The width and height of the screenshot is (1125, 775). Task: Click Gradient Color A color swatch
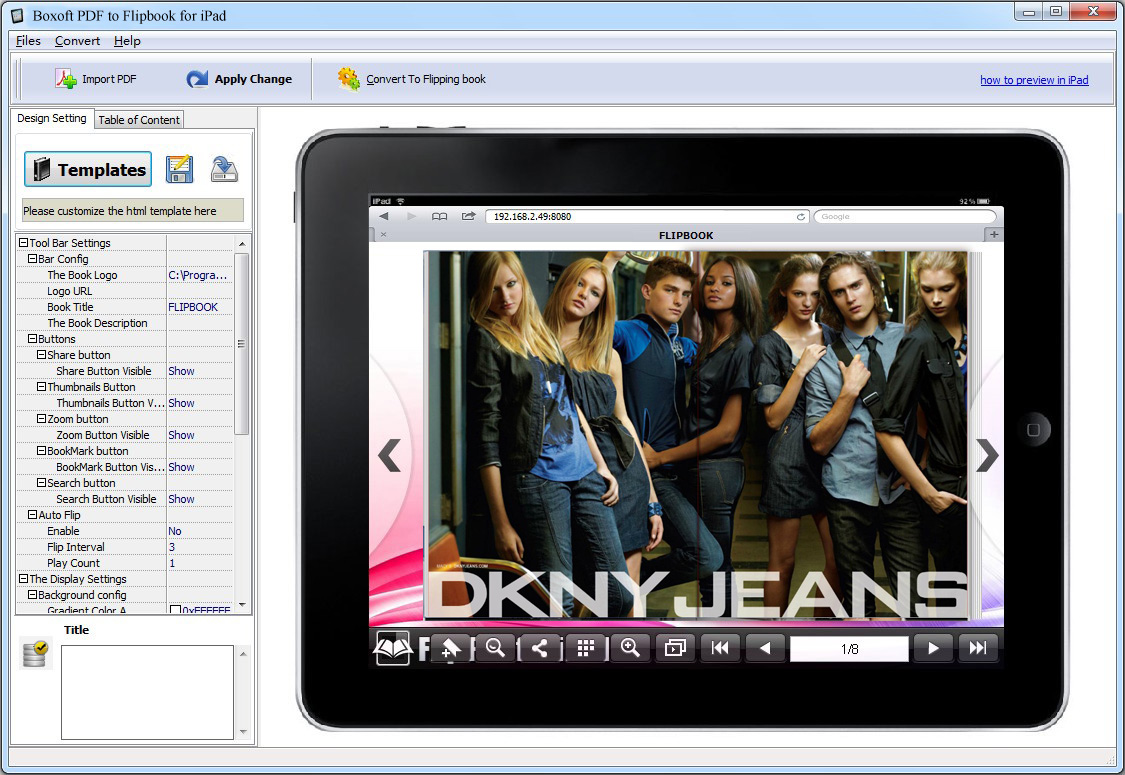coord(175,610)
